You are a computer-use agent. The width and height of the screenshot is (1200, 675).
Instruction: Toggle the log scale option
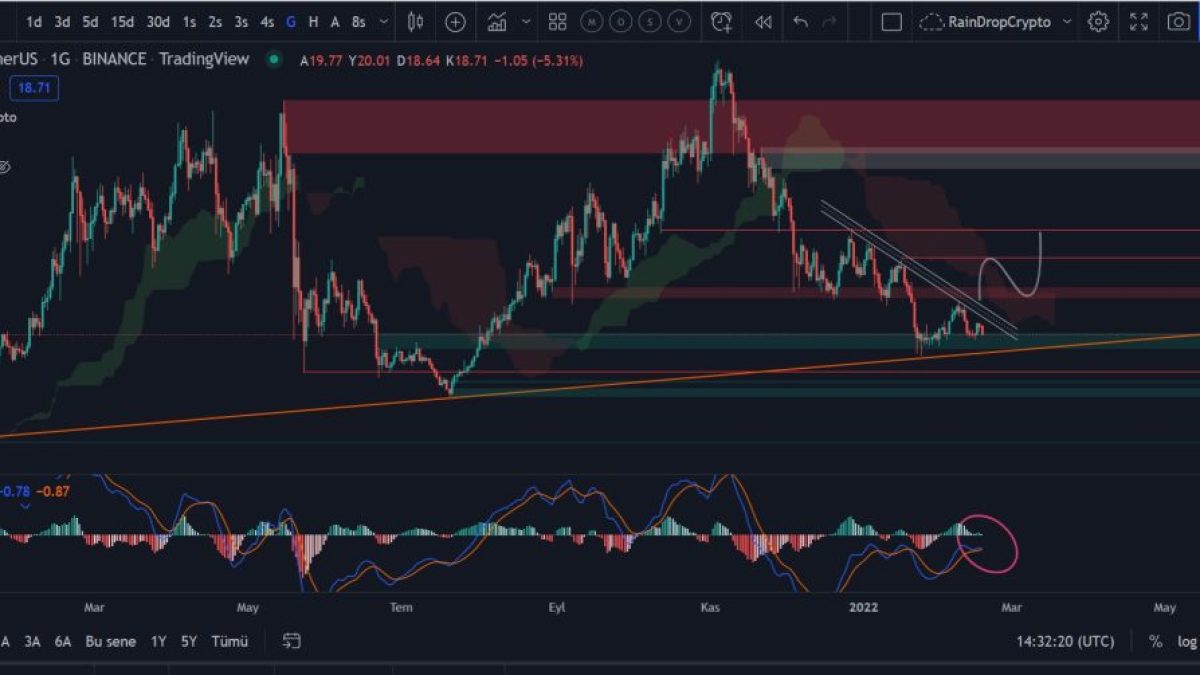[x=1186, y=641]
